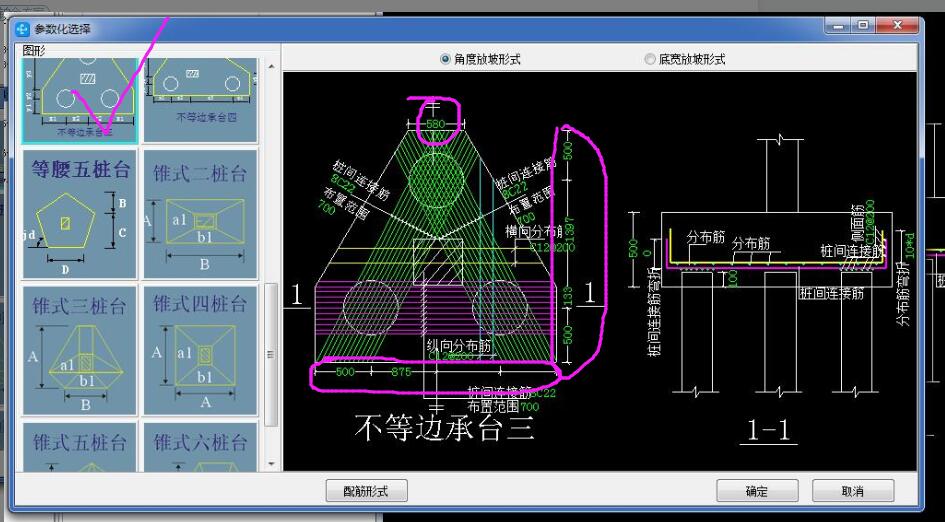Edit the left 布置范围 value 700
Screen dimensions: 945x522
pyautogui.click(x=326, y=209)
